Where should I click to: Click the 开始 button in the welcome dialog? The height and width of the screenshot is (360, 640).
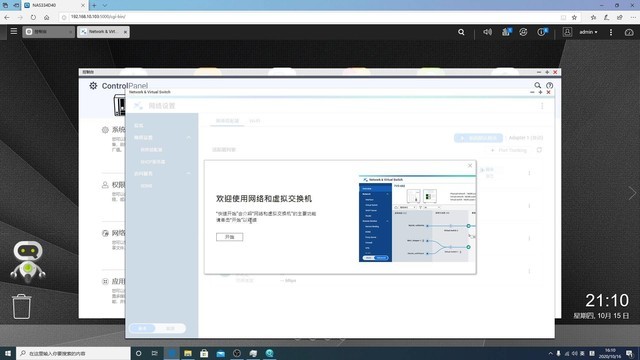(x=229, y=237)
